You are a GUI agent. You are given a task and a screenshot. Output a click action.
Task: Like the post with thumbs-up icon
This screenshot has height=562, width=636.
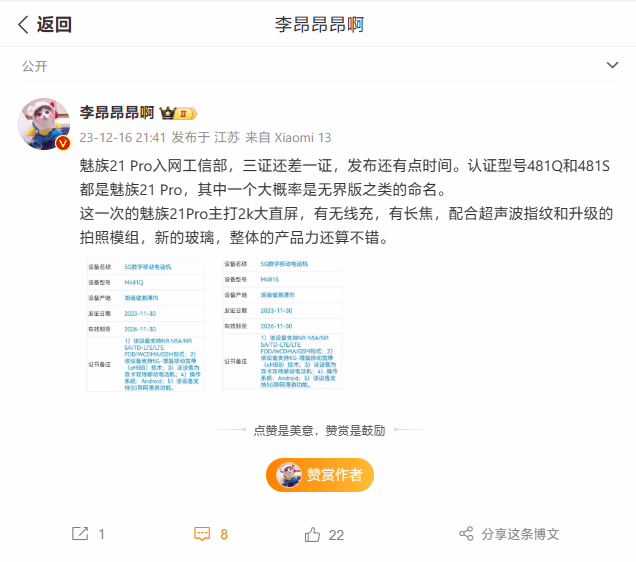(x=312, y=534)
